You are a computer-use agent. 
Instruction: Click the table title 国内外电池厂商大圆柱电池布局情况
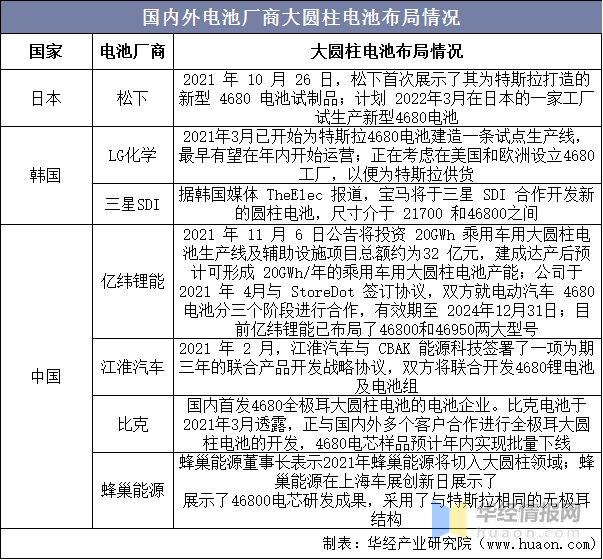click(302, 18)
